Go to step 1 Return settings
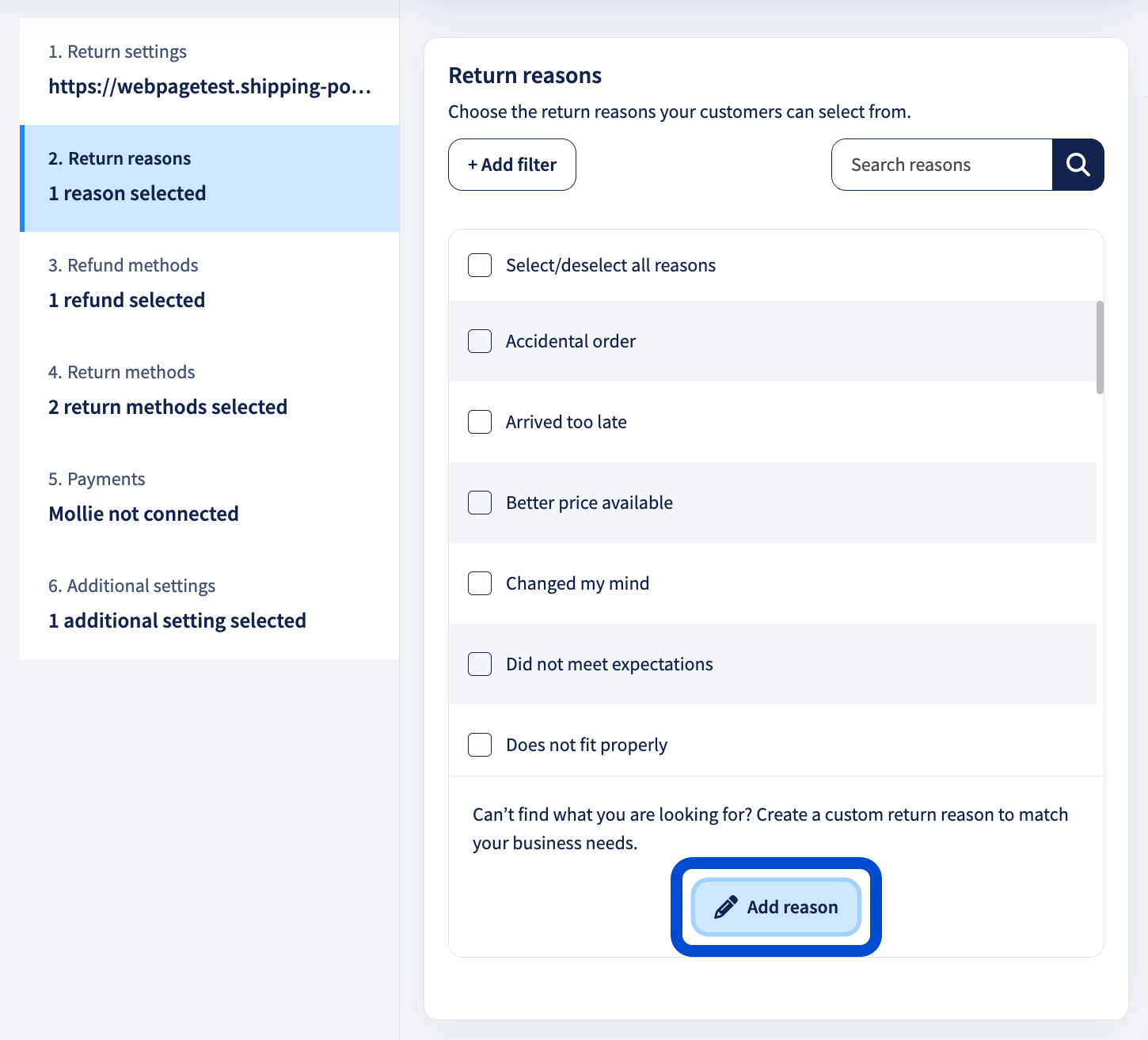 tap(210, 71)
